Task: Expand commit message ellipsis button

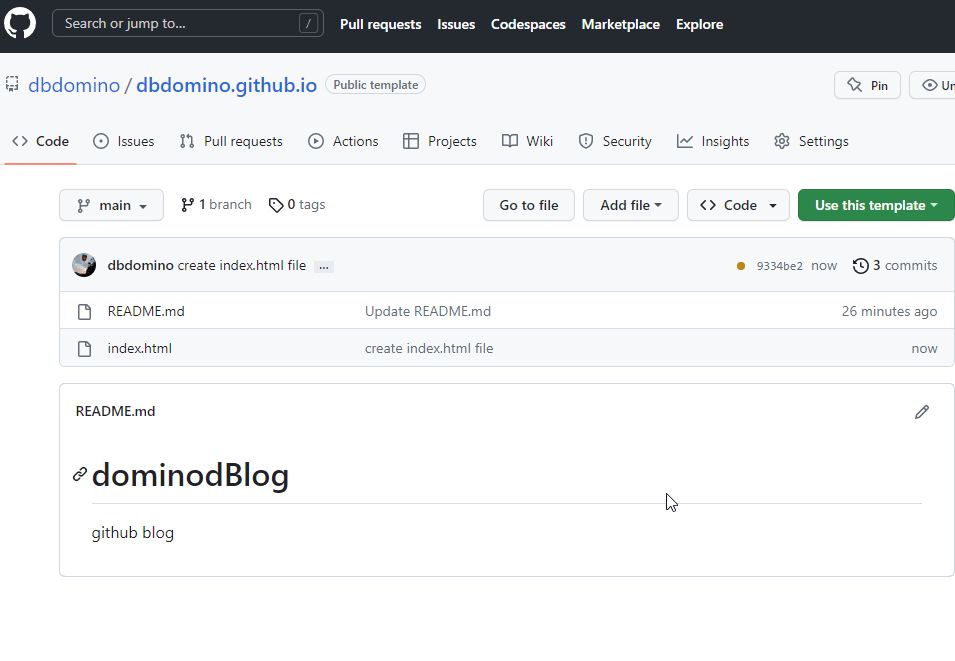Action: (x=323, y=266)
